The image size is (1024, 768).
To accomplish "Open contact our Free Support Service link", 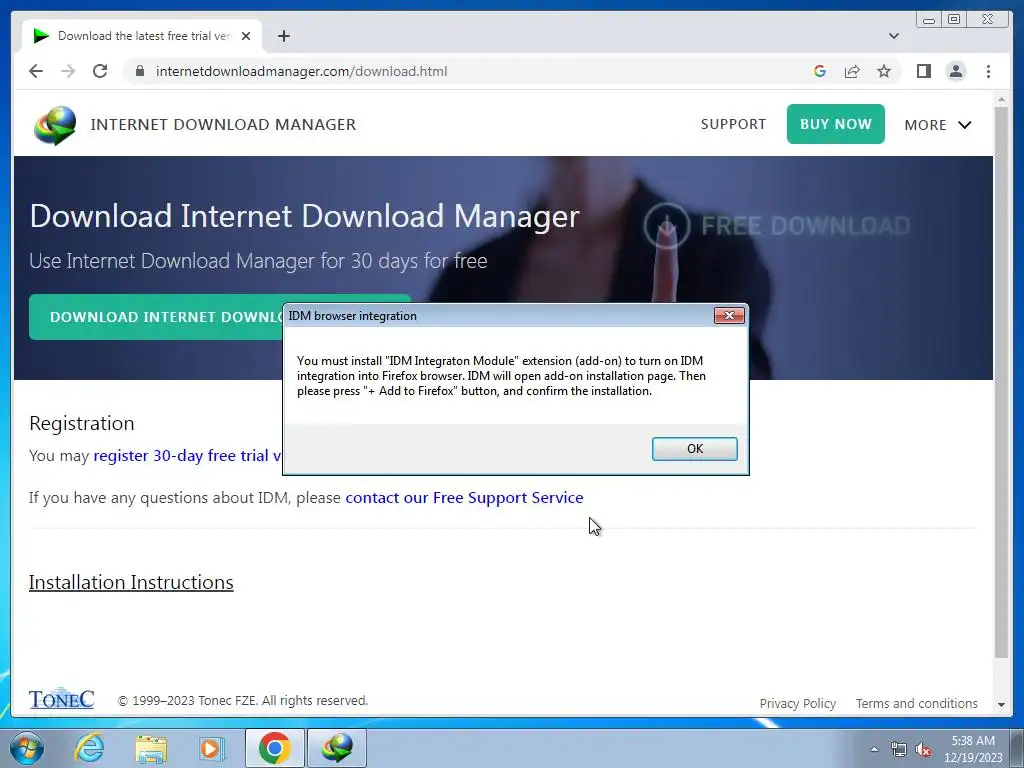I will coord(464,498).
